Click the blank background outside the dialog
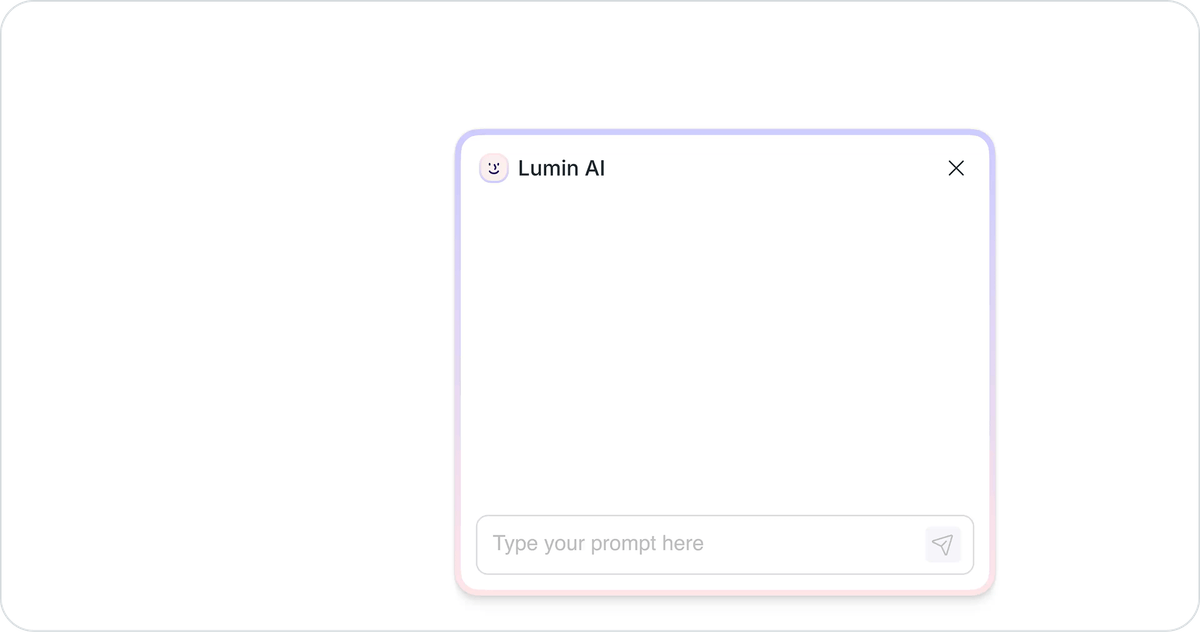Image resolution: width=1200 pixels, height=632 pixels. (x=220, y=320)
